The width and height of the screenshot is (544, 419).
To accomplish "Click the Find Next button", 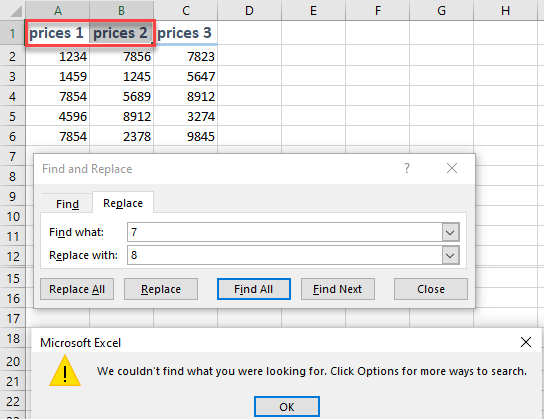I will (x=338, y=289).
